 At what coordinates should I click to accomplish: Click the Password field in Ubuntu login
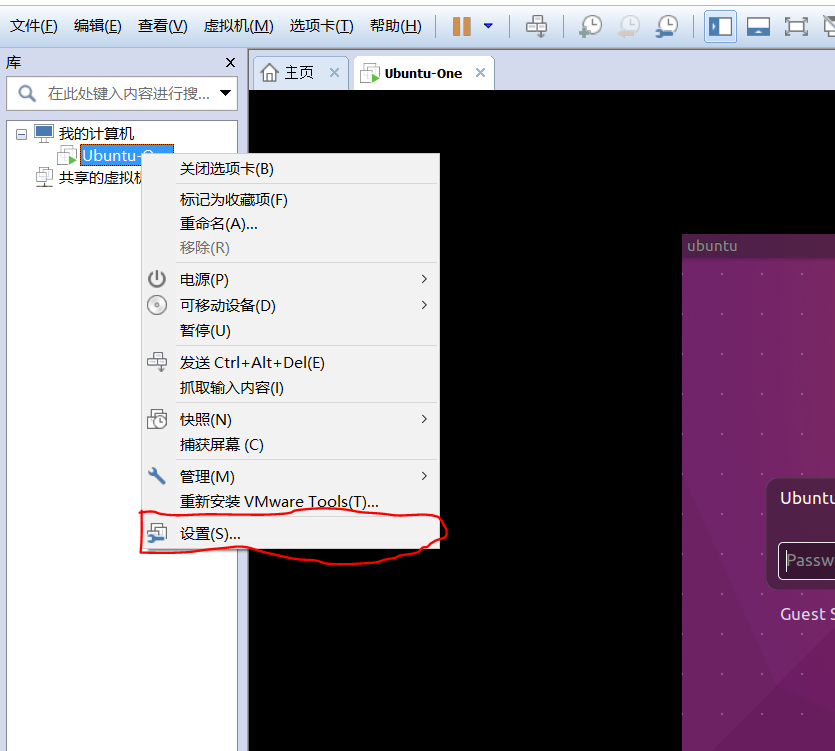click(806, 561)
